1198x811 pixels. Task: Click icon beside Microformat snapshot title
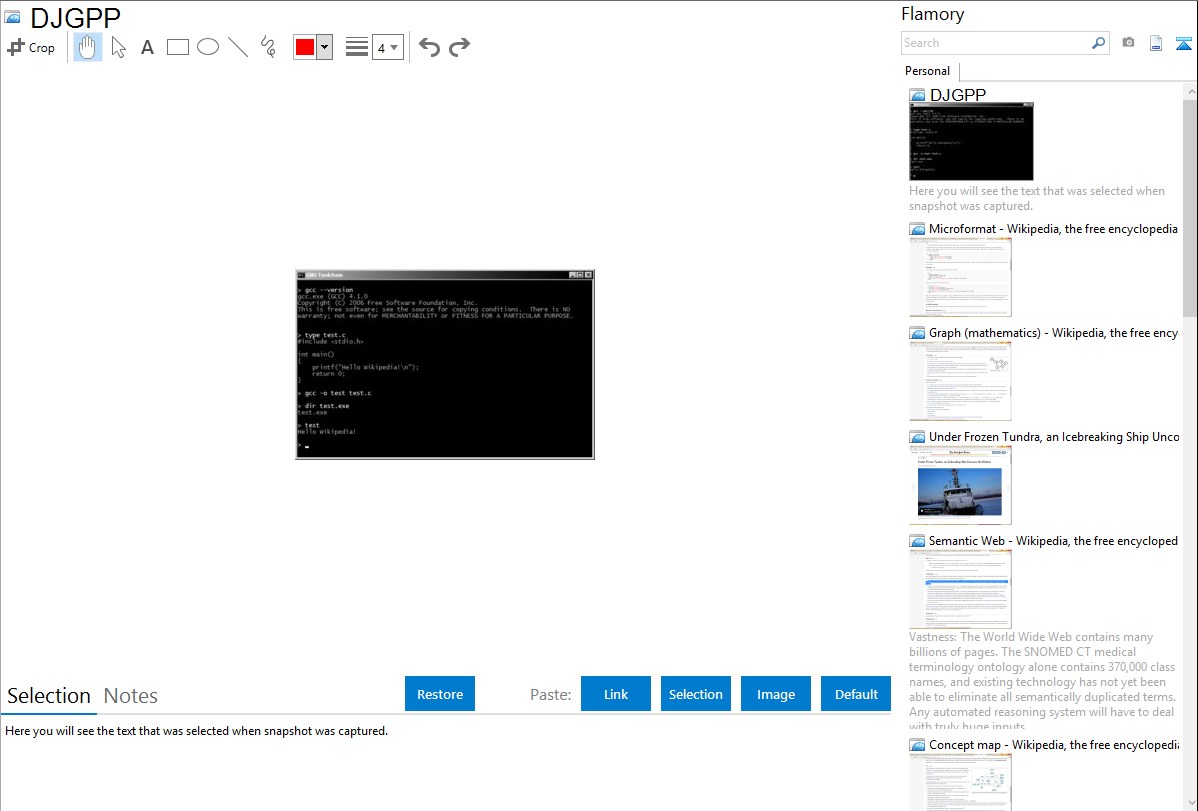[x=917, y=229]
